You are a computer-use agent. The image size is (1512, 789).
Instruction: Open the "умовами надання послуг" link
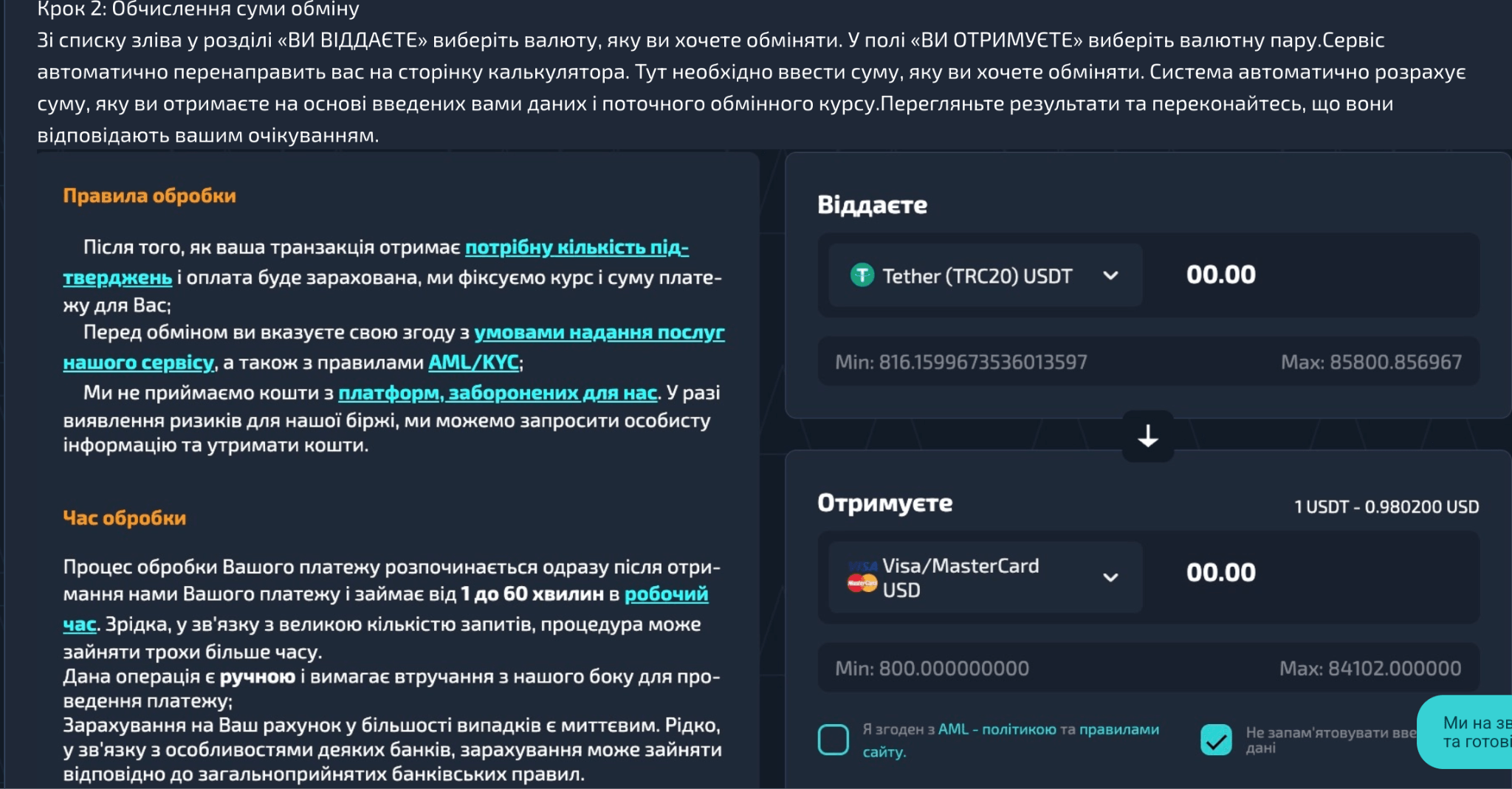point(599,332)
